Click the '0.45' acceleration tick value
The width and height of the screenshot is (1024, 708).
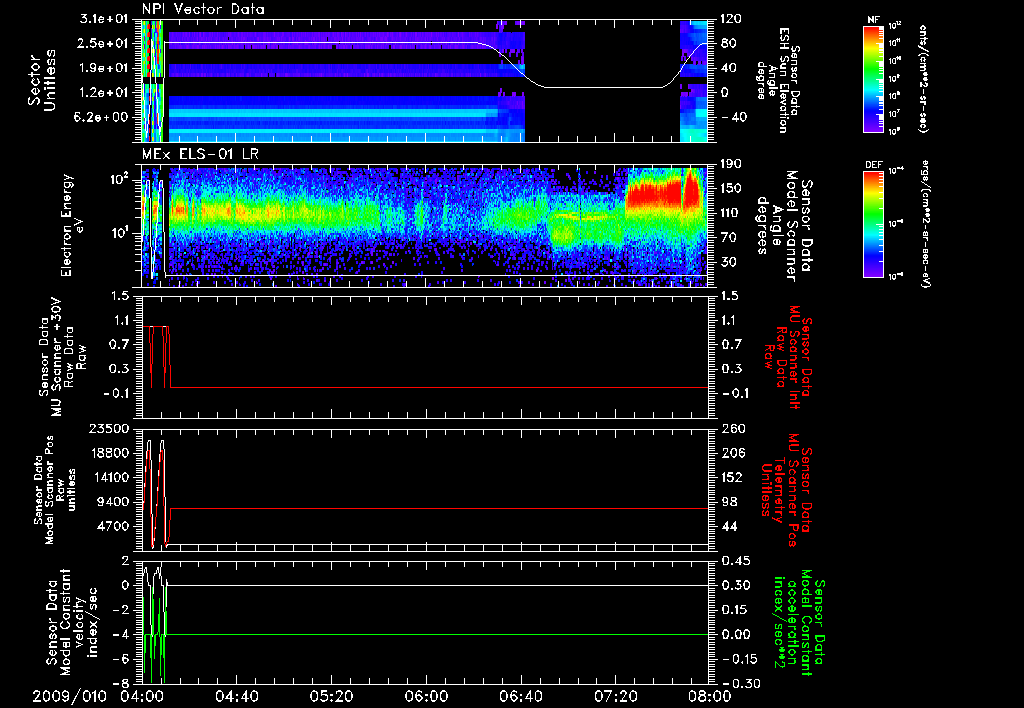pyautogui.click(x=735, y=560)
